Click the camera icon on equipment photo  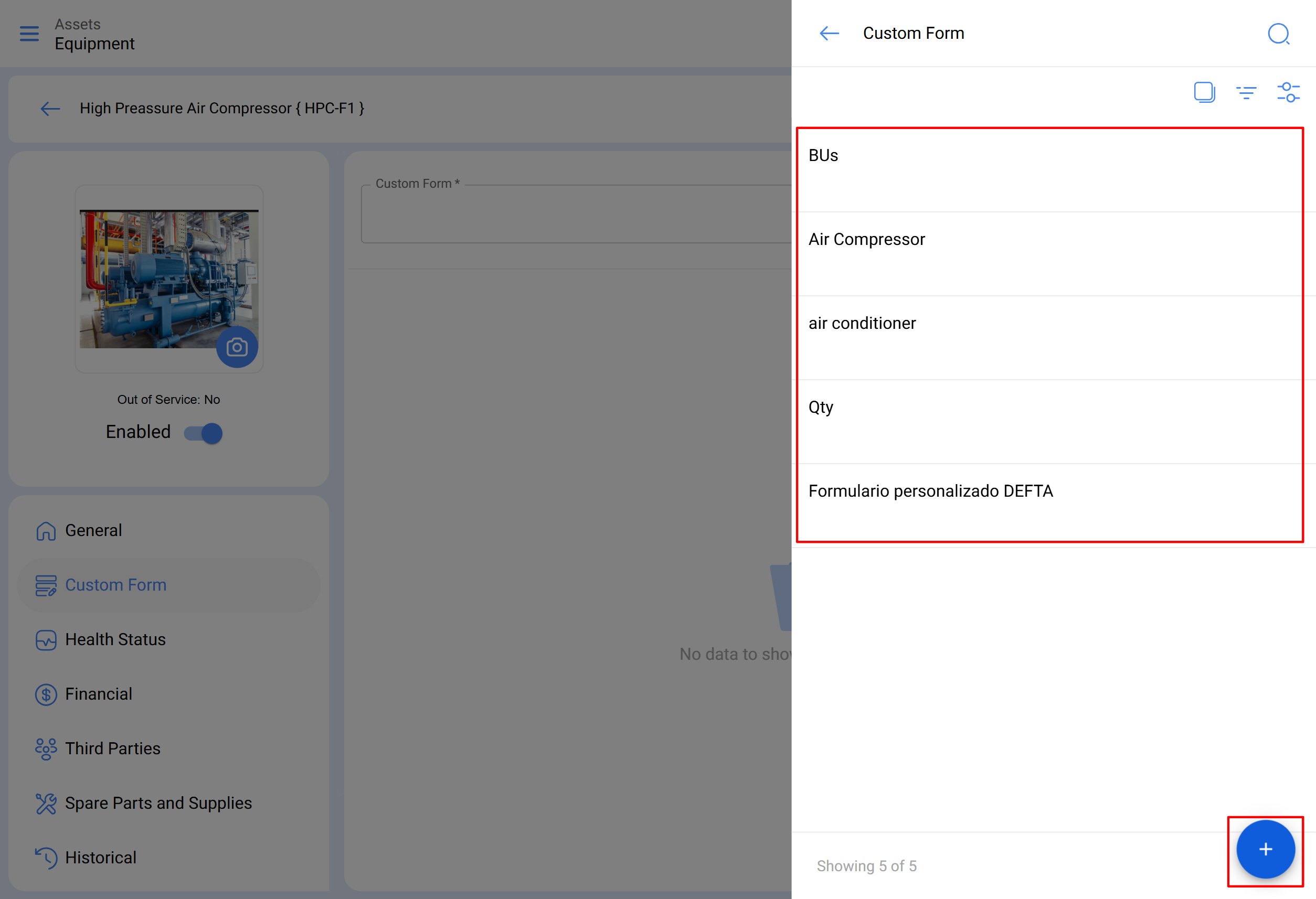[x=237, y=347]
